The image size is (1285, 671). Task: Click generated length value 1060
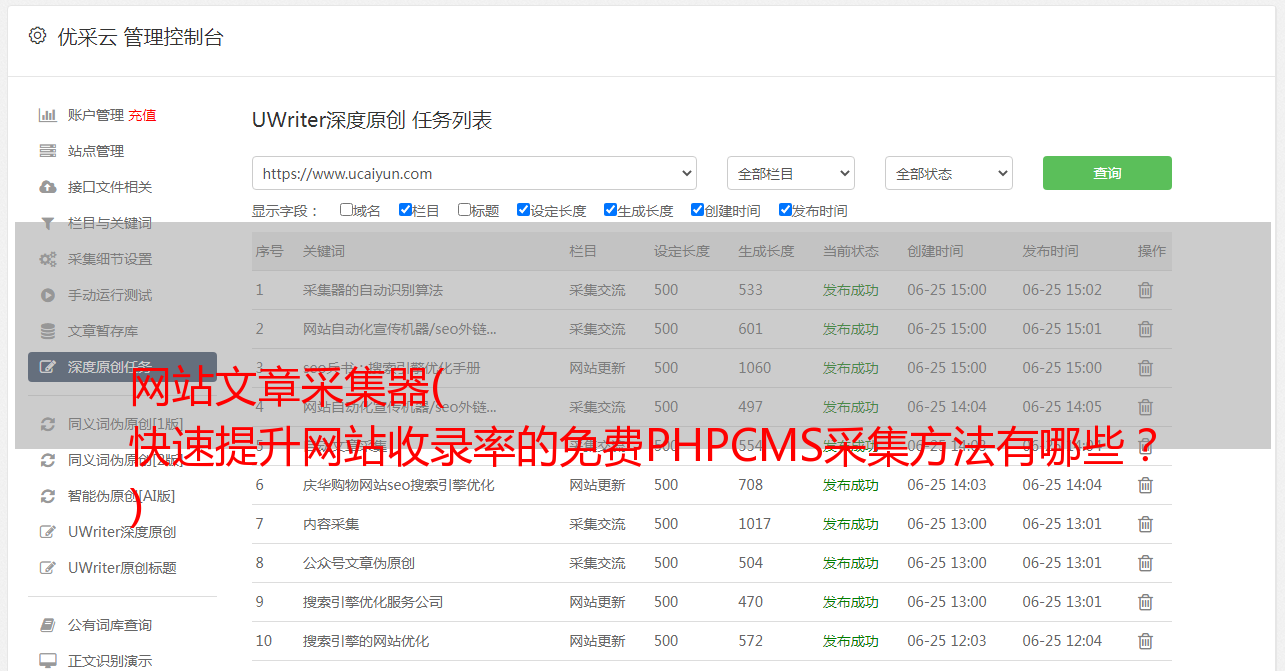point(755,368)
